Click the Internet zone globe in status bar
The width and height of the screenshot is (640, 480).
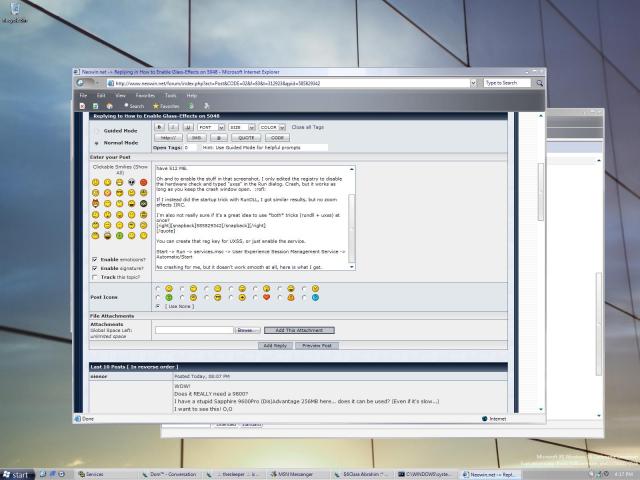tap(484, 419)
